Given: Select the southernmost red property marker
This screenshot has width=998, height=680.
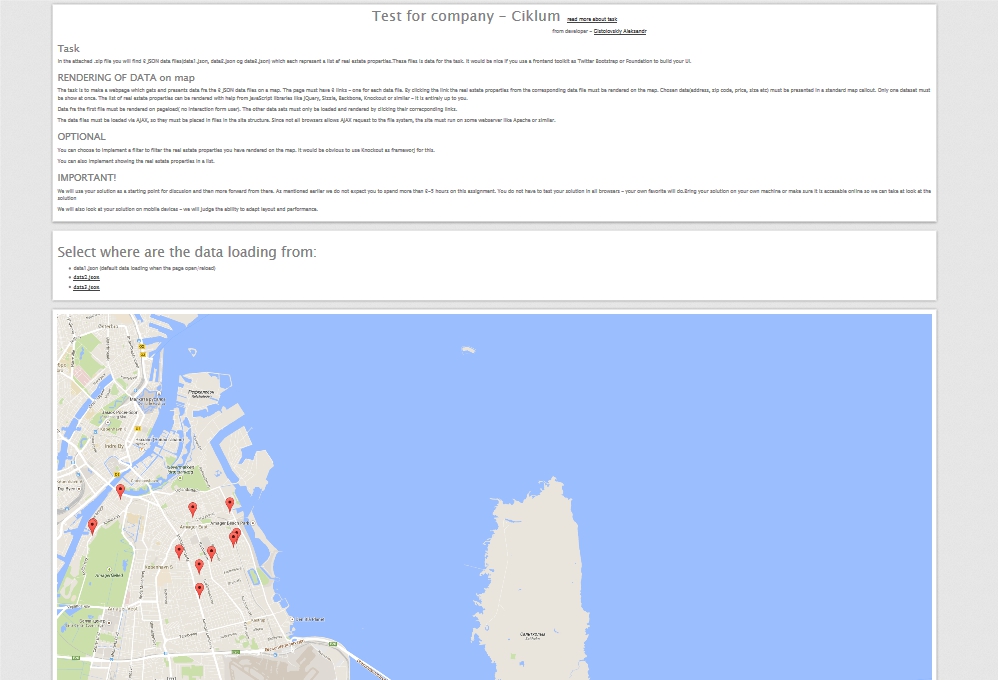Looking at the screenshot, I should (199, 590).
